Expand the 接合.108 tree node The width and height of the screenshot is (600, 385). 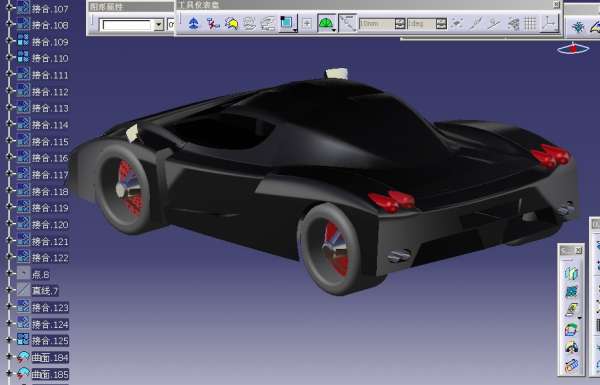[9, 24]
